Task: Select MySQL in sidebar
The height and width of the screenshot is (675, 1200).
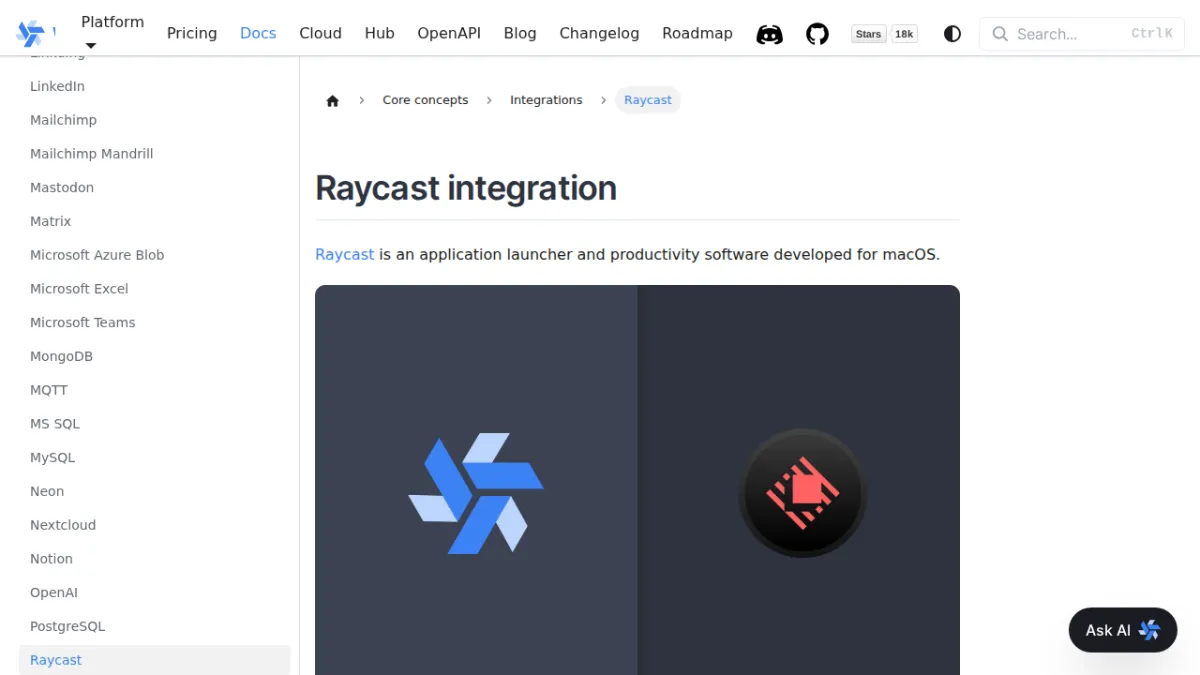Action: tap(52, 457)
